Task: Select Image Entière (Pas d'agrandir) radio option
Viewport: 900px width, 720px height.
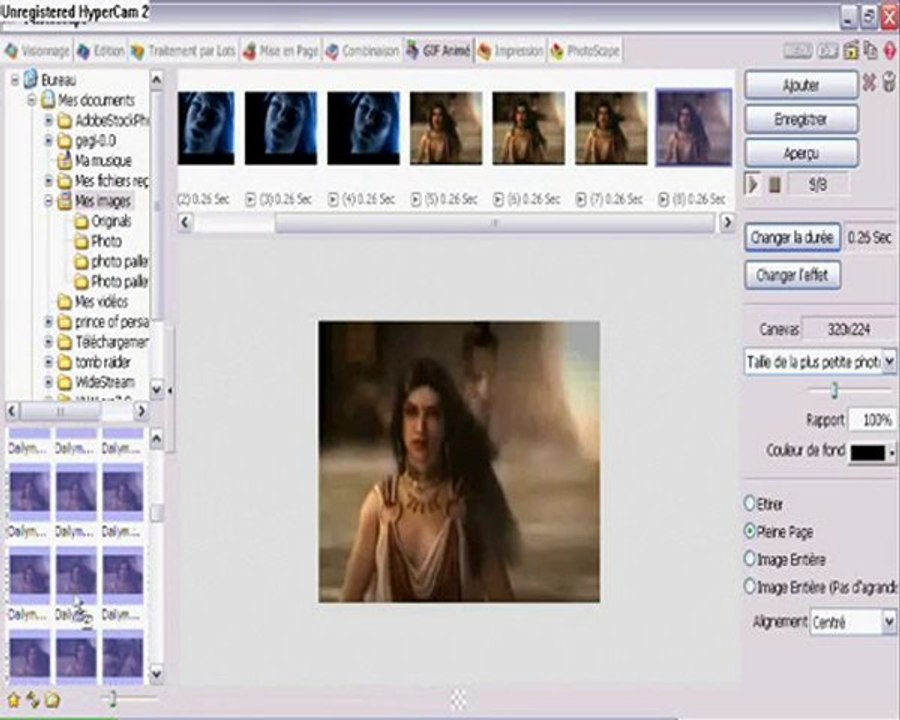Action: tap(749, 586)
